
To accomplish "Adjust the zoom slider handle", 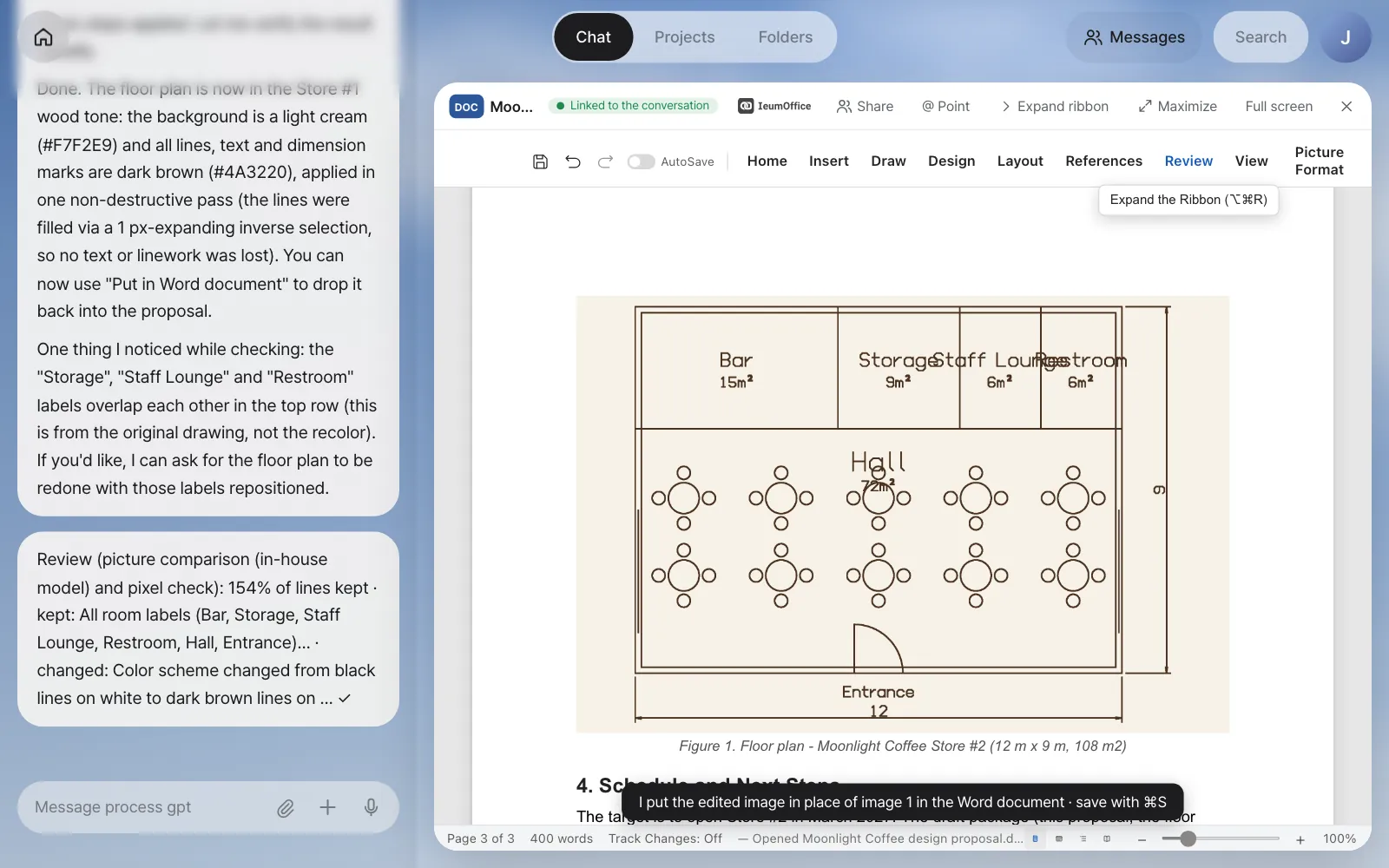I will coord(1188,838).
